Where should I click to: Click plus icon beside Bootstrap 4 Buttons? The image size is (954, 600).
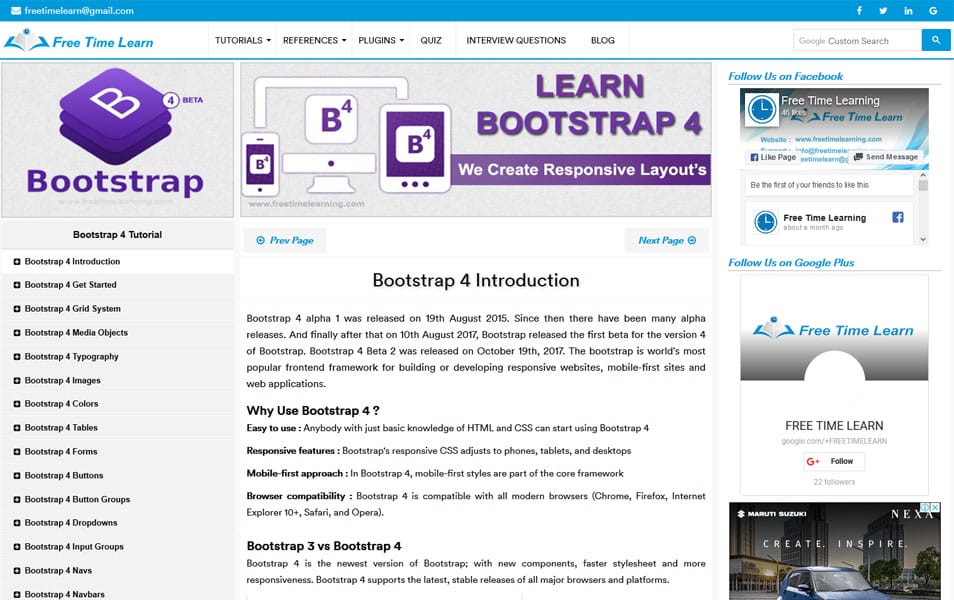(17, 476)
